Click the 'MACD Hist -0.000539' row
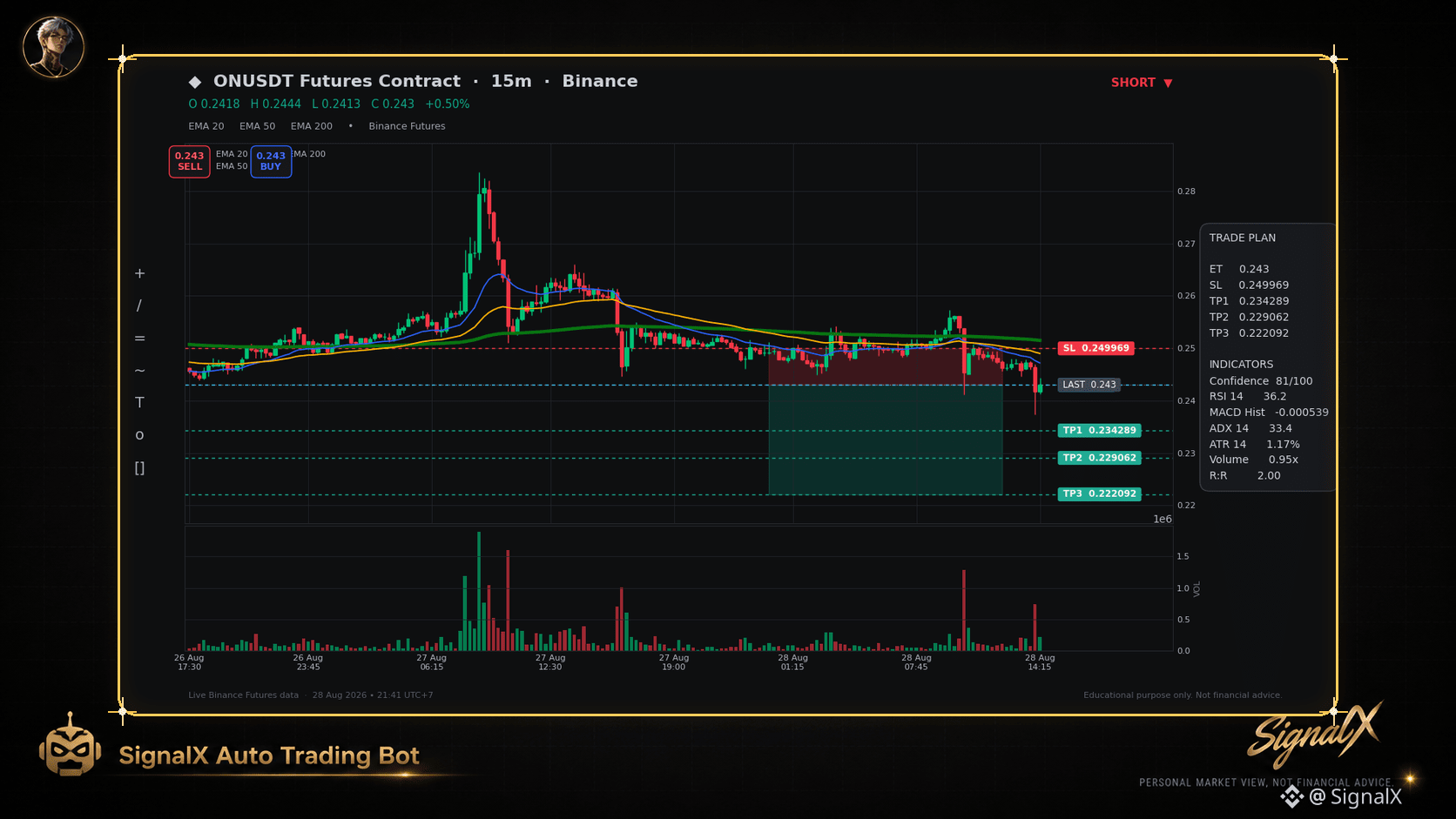The height and width of the screenshot is (819, 1456). [x=1269, y=413]
